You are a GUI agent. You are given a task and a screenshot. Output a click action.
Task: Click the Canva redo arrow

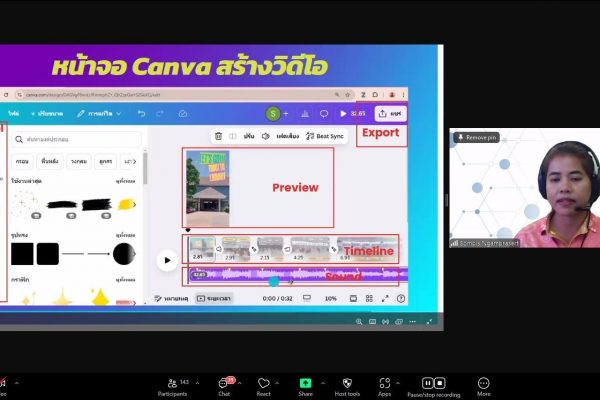160,114
